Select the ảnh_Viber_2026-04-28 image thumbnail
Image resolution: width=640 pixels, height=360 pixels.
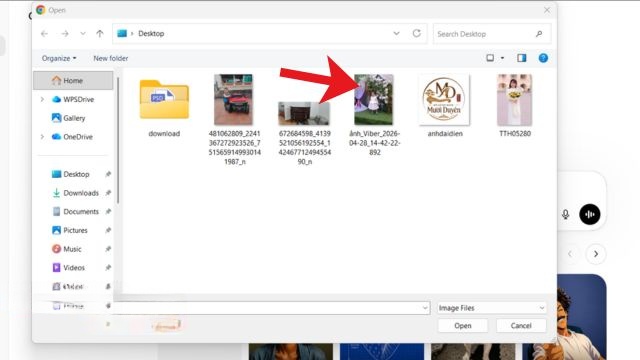tap(373, 100)
